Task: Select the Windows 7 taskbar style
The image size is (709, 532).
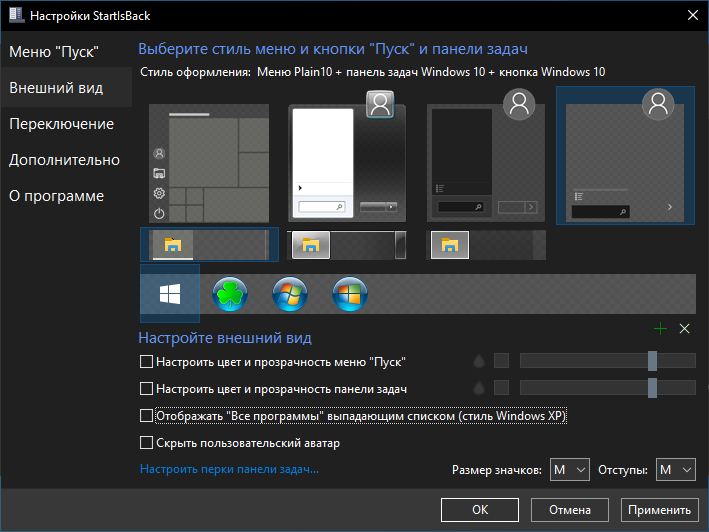Action: point(347,245)
